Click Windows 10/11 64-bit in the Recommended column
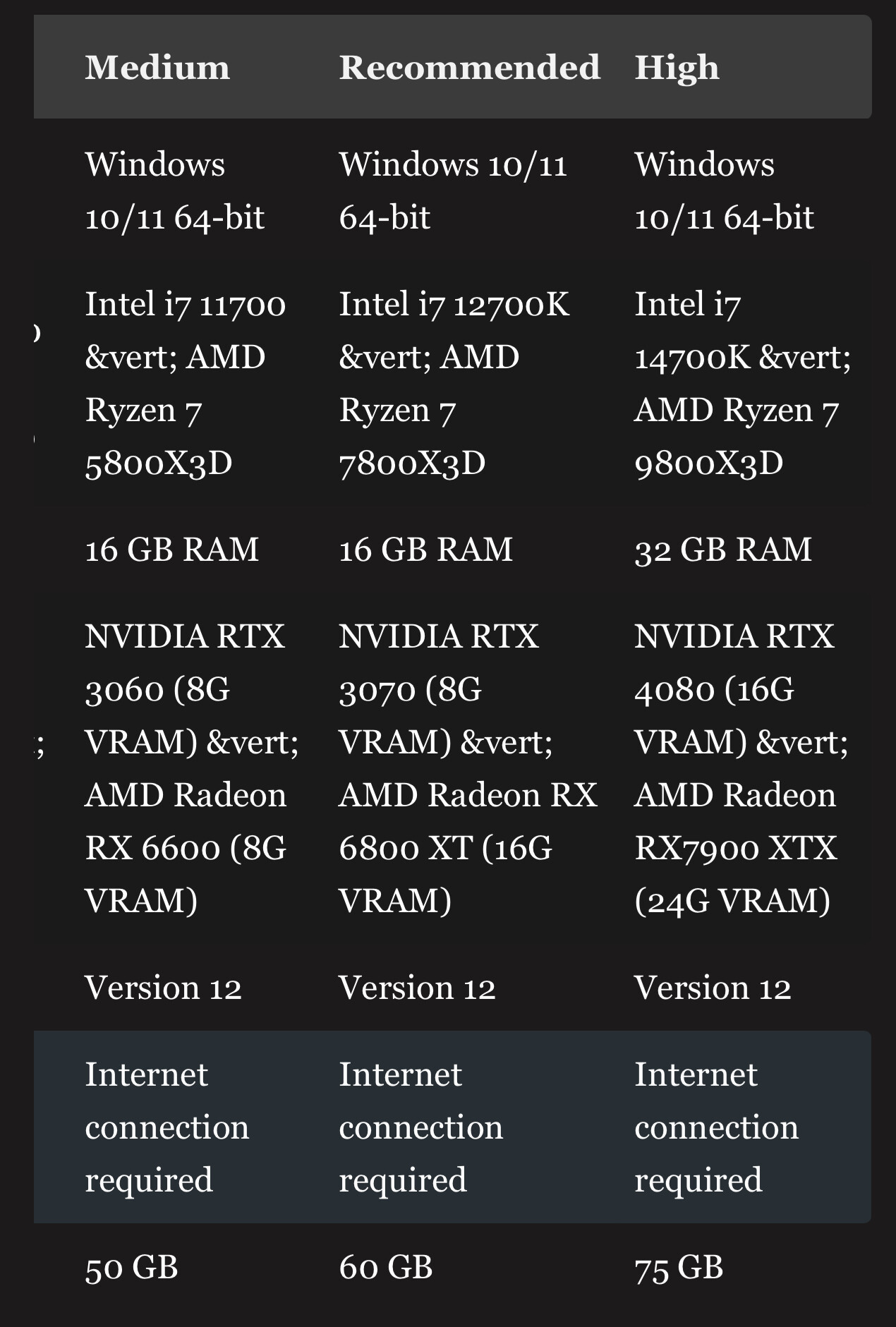This screenshot has height=1327, width=896. point(452,190)
